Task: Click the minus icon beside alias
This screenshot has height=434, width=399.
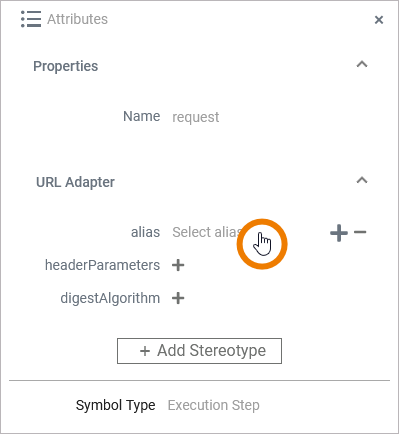Action: pyautogui.click(x=360, y=232)
